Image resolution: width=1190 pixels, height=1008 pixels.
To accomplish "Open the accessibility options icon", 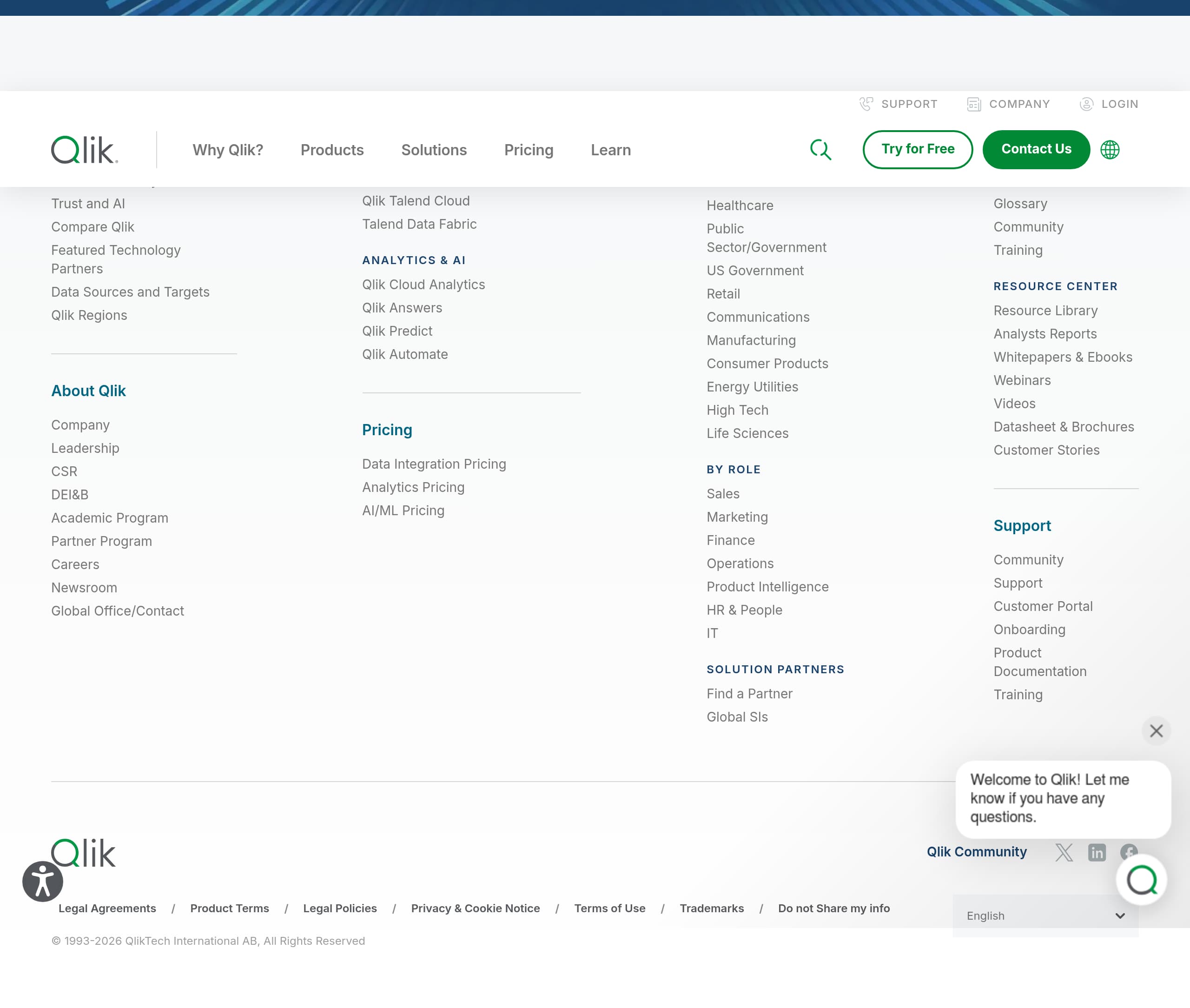I will tap(43, 881).
